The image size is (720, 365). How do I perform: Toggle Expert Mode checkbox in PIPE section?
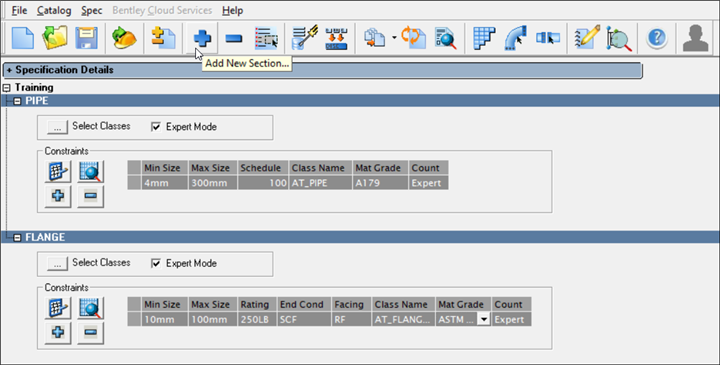156,127
